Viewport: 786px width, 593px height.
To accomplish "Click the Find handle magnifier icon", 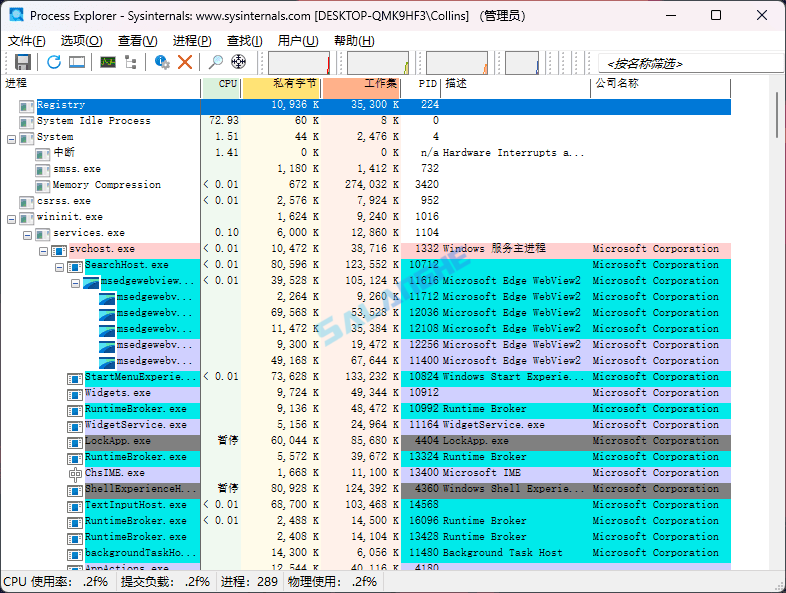I will tap(216, 62).
